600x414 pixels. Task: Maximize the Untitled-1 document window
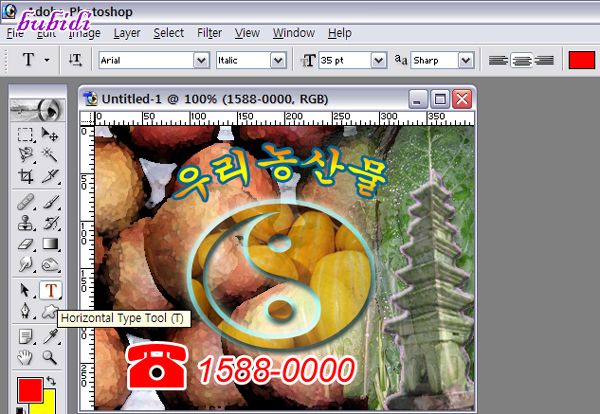tap(440, 99)
